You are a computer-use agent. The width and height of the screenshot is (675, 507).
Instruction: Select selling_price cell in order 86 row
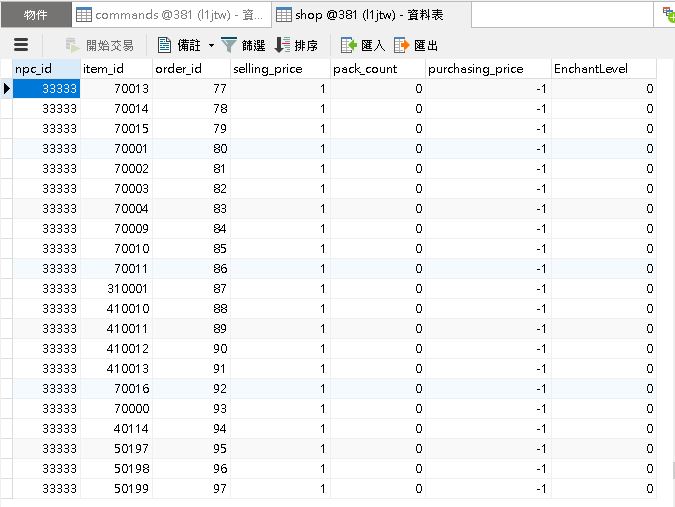click(280, 269)
